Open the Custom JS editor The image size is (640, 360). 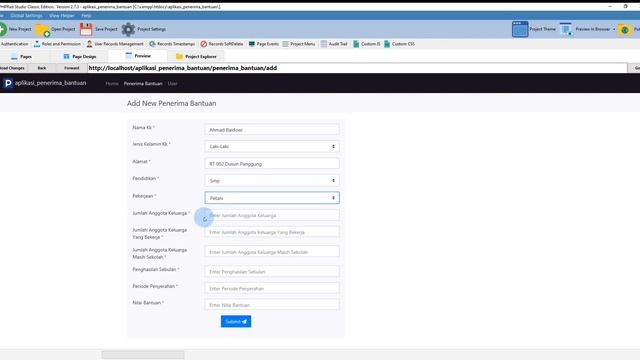pos(367,44)
